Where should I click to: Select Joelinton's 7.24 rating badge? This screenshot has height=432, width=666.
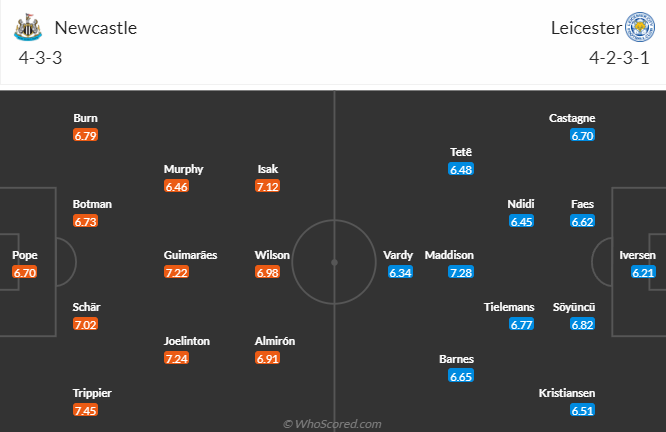[176, 359]
